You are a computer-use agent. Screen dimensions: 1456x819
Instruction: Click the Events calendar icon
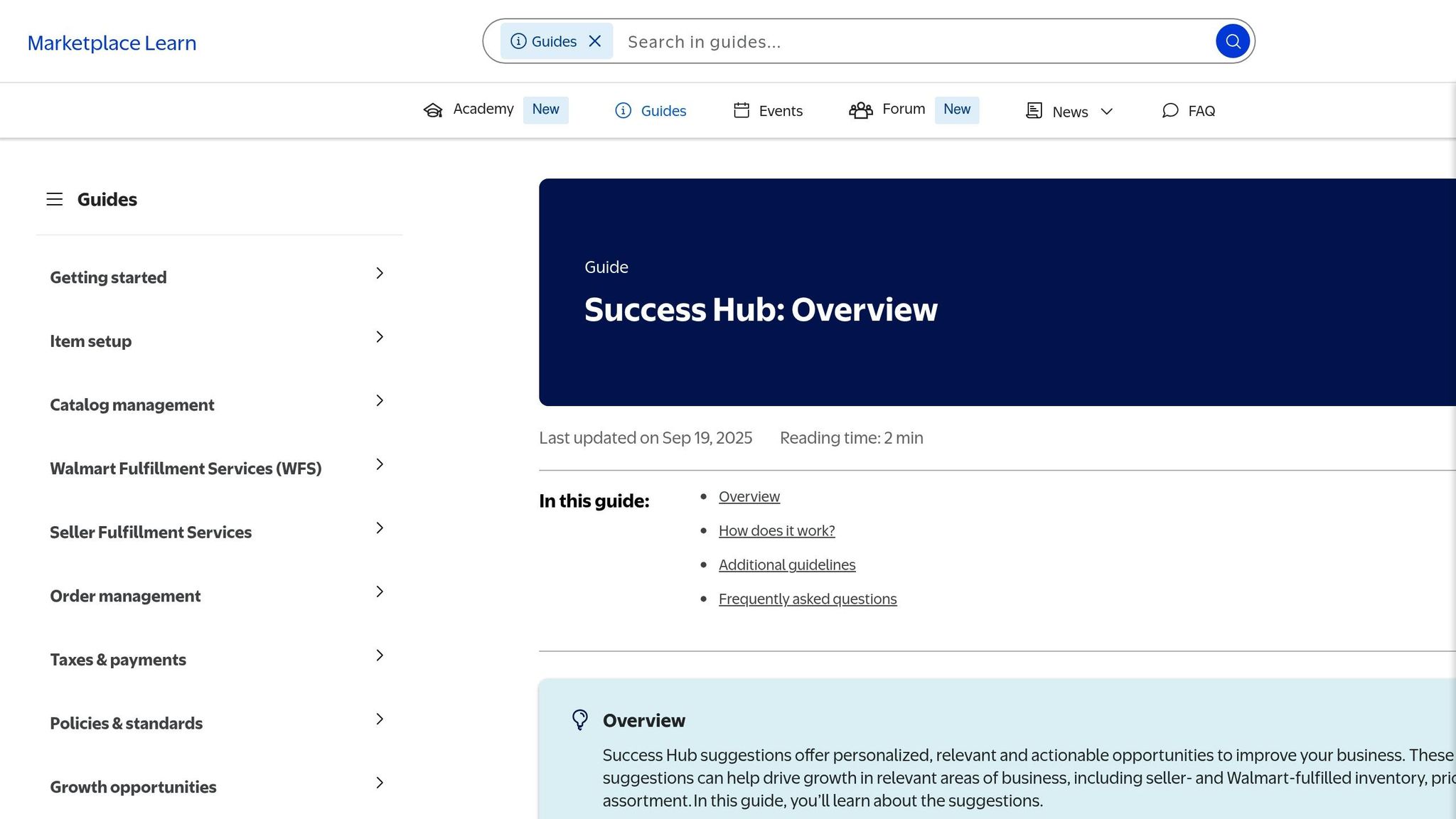click(742, 110)
